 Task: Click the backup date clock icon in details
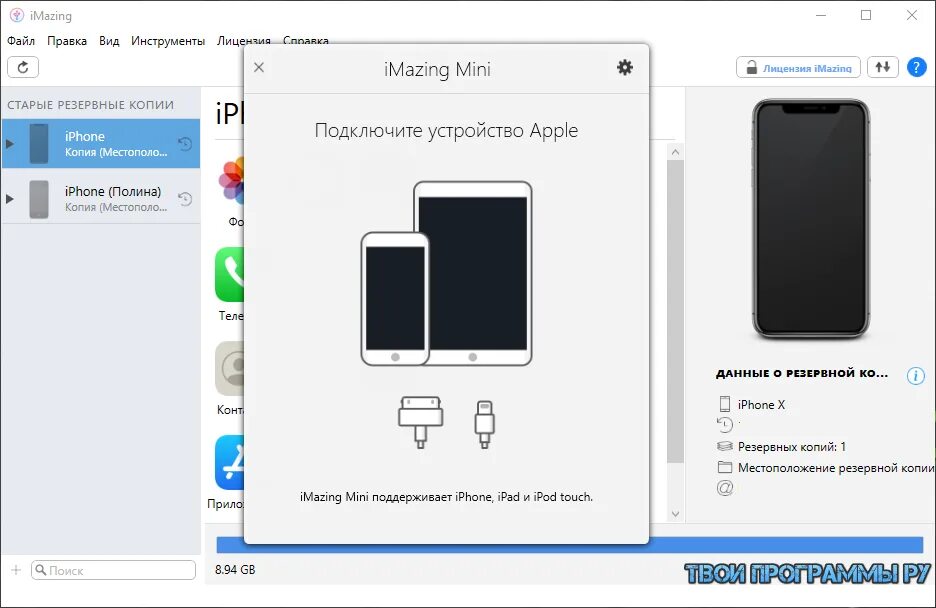coord(725,425)
